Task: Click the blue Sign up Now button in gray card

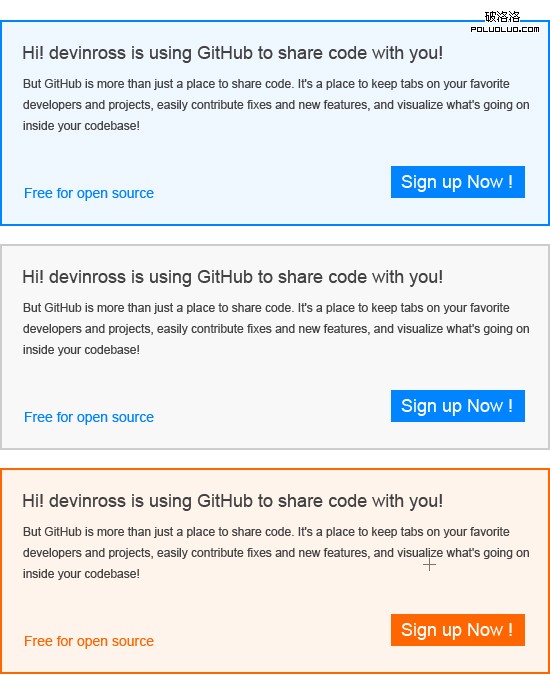Action: [458, 406]
